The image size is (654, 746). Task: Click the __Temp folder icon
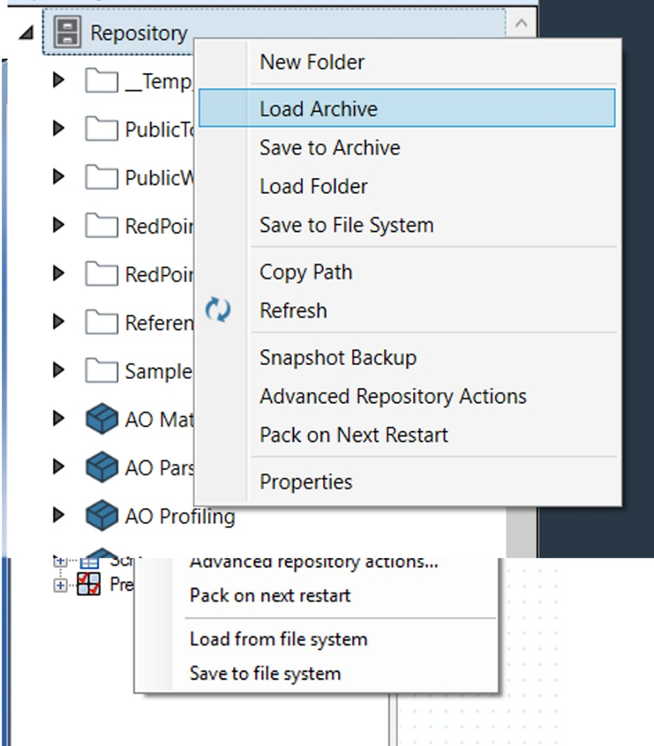102,81
